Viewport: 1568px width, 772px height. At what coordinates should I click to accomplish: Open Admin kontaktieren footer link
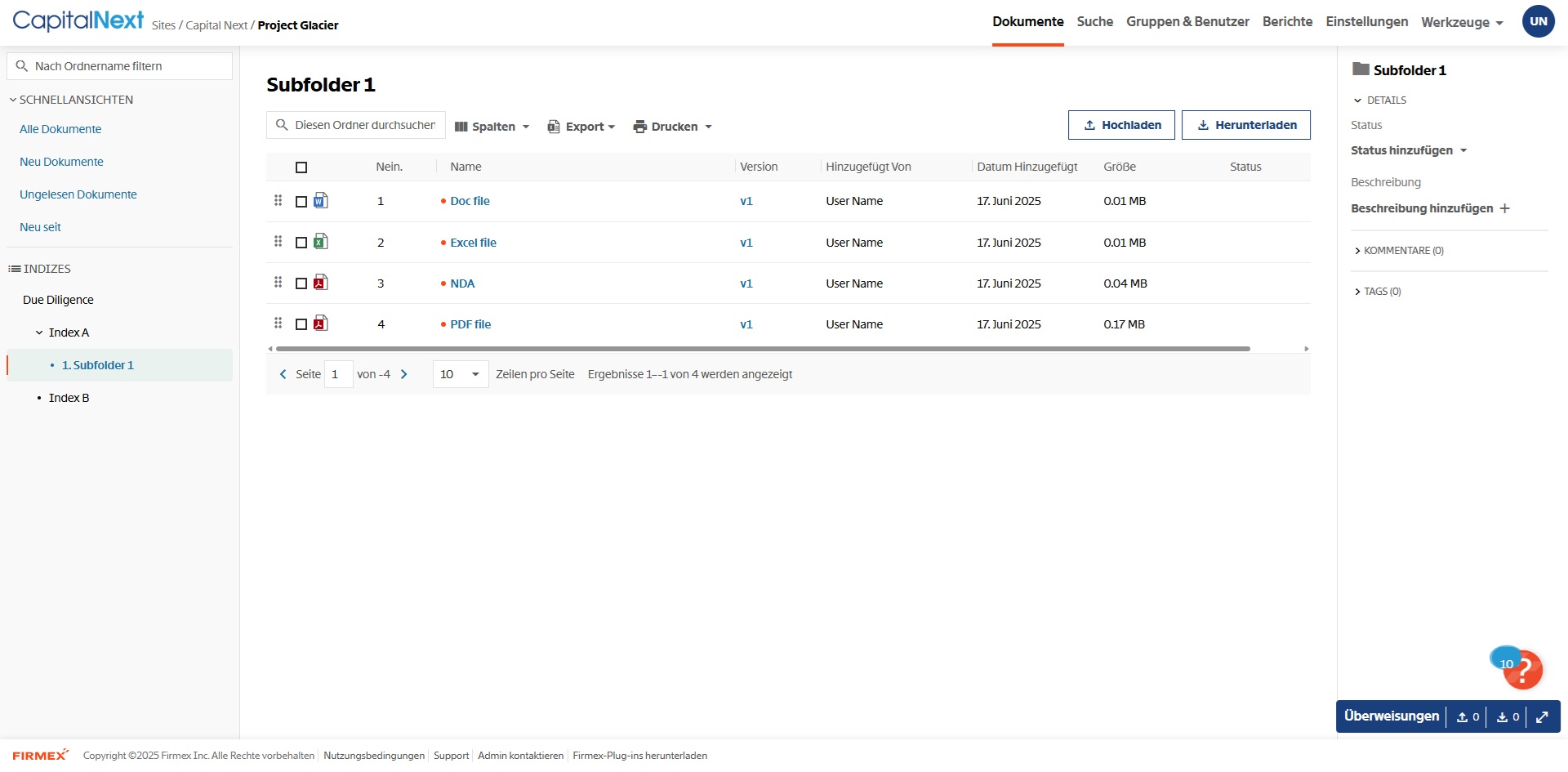point(520,756)
